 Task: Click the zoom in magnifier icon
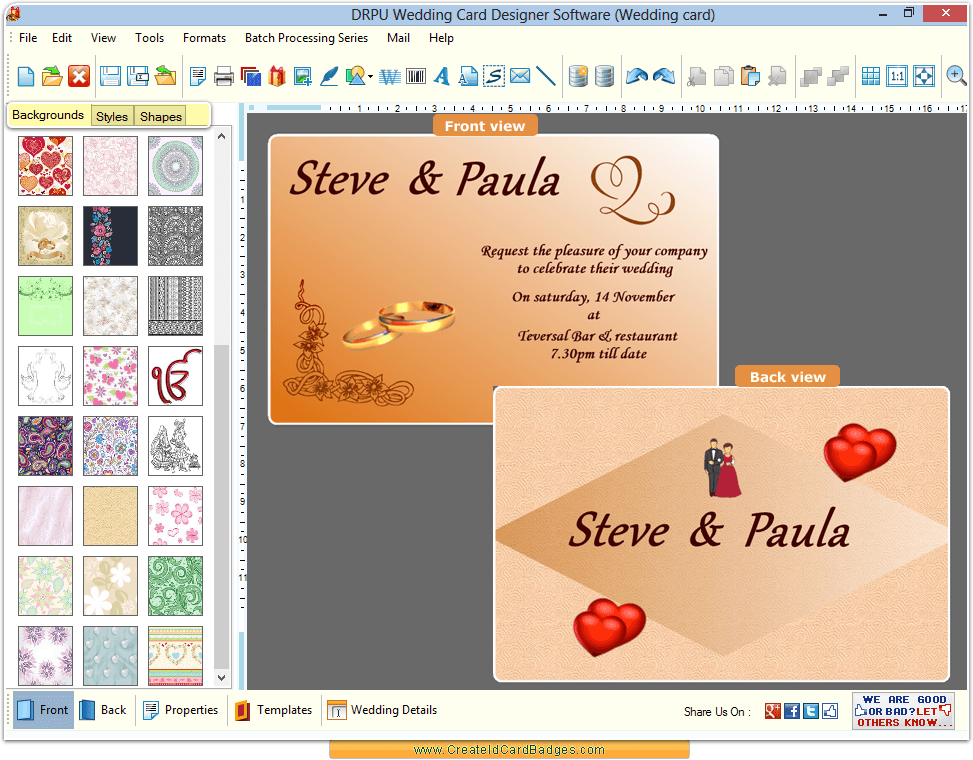click(x=956, y=76)
